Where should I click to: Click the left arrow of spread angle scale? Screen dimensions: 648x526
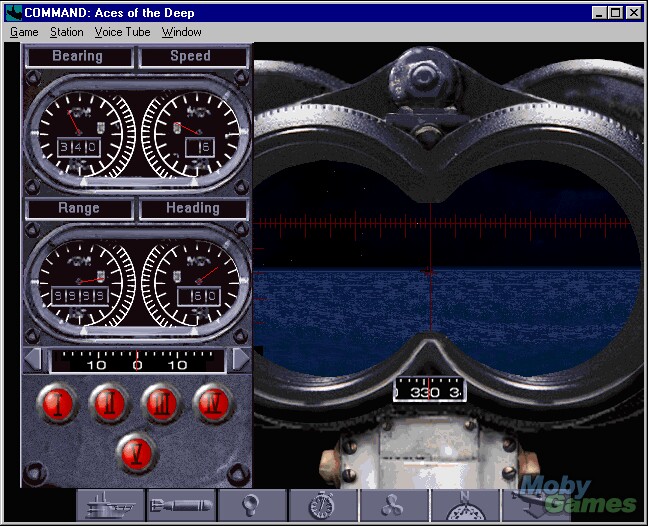33,359
